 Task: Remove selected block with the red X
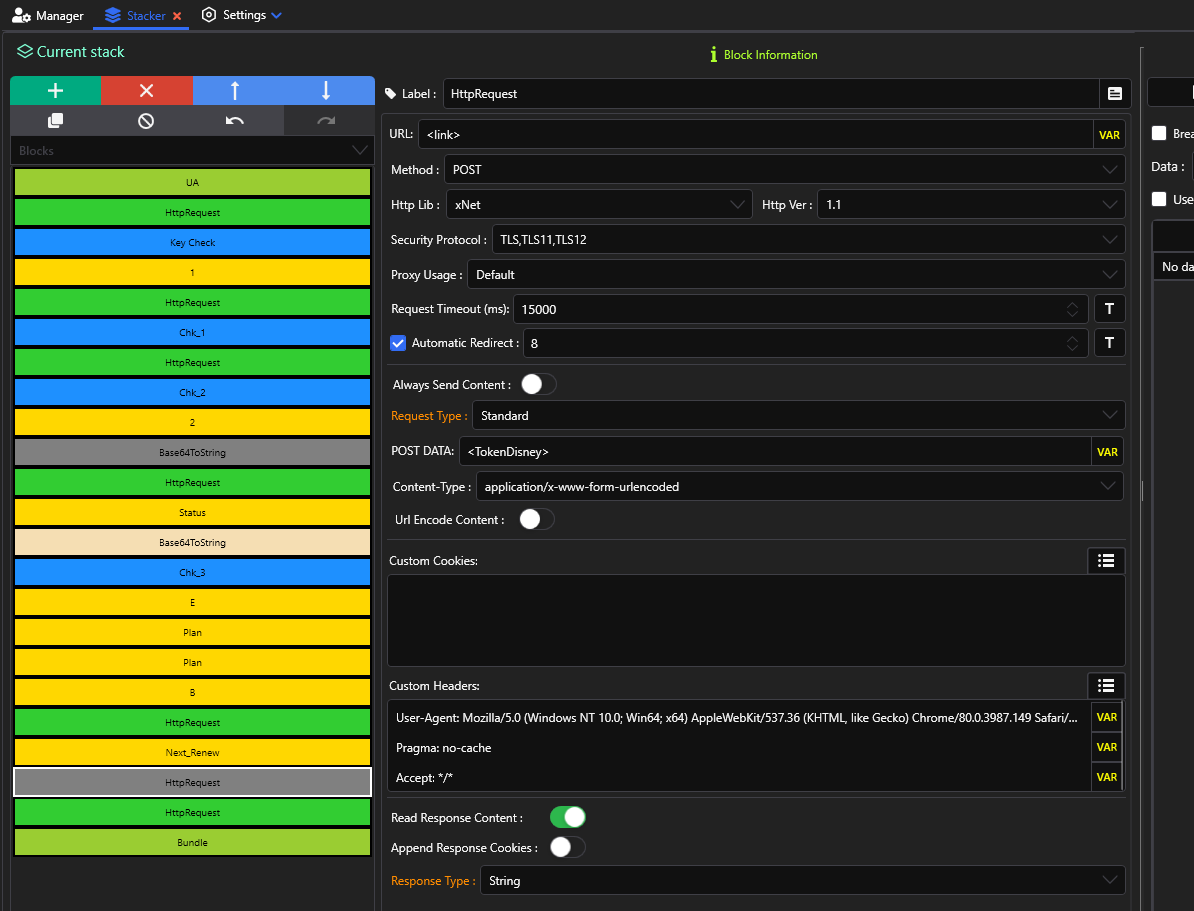tap(147, 91)
